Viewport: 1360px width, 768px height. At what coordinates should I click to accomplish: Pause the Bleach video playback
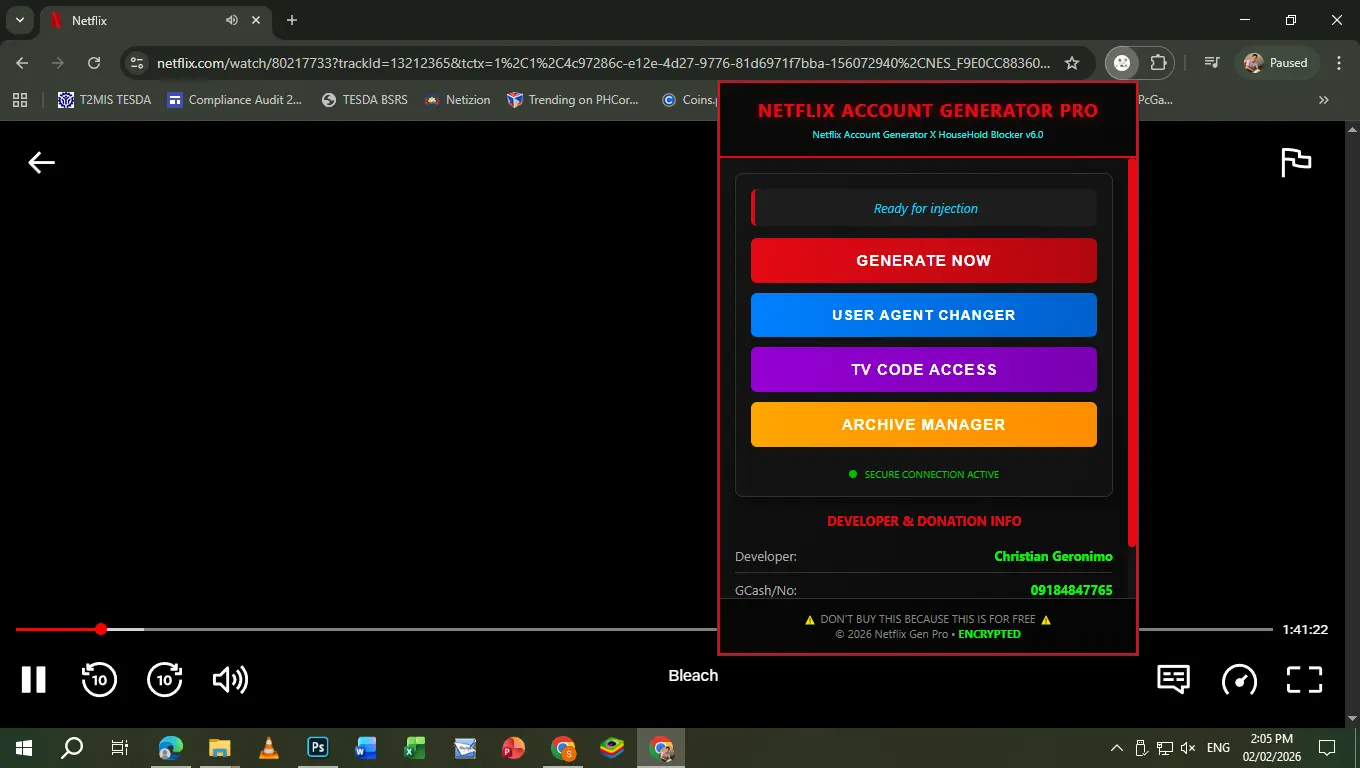(x=34, y=680)
